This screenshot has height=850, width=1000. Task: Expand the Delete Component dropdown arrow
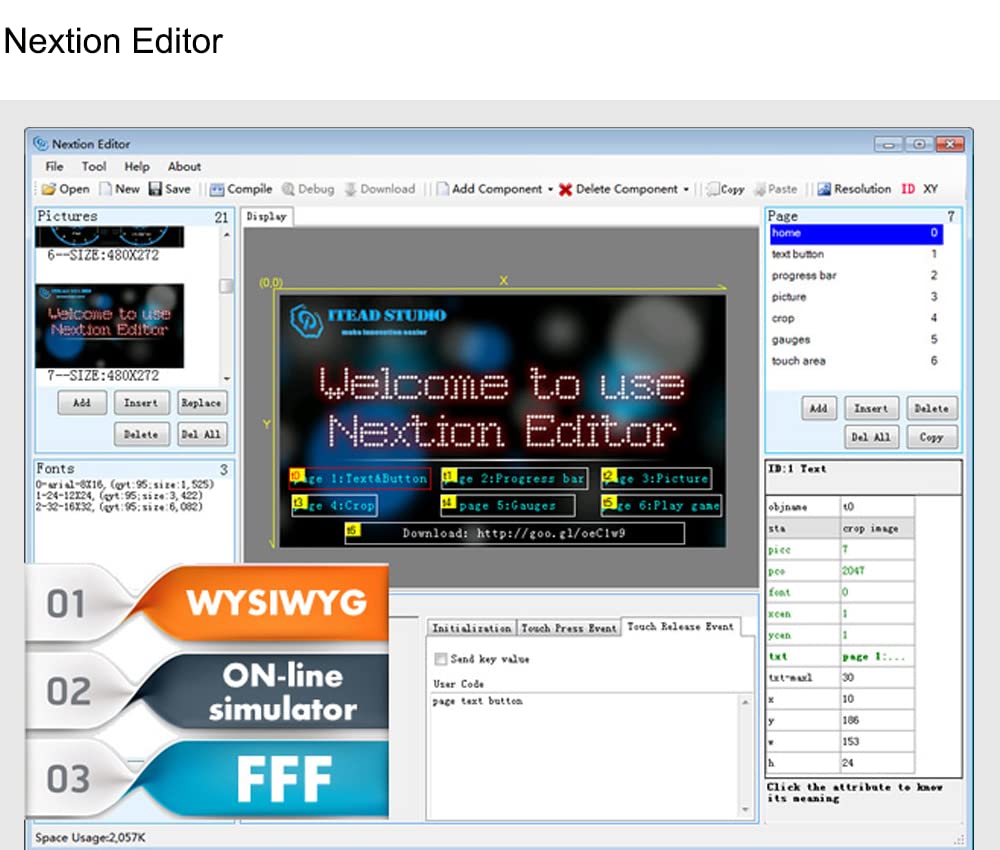point(686,189)
